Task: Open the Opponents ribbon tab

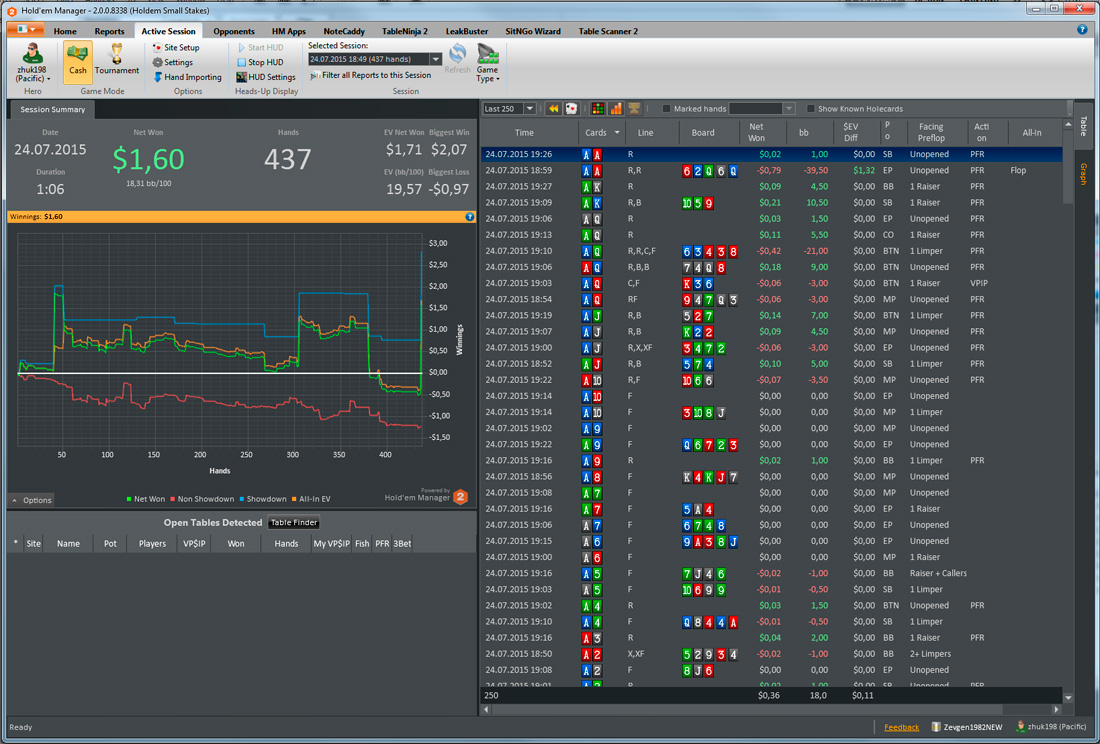Action: (234, 31)
